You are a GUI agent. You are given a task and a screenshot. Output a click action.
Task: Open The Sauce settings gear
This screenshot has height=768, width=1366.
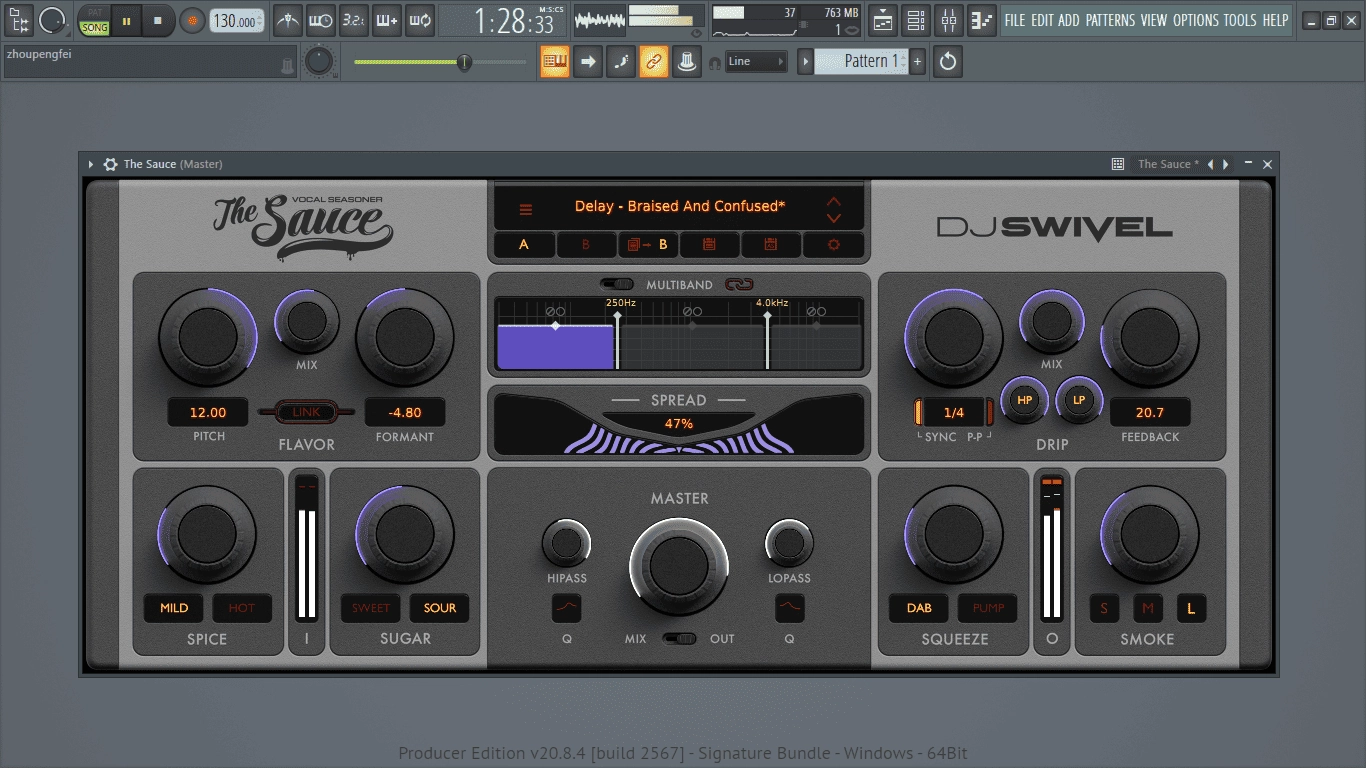[833, 244]
